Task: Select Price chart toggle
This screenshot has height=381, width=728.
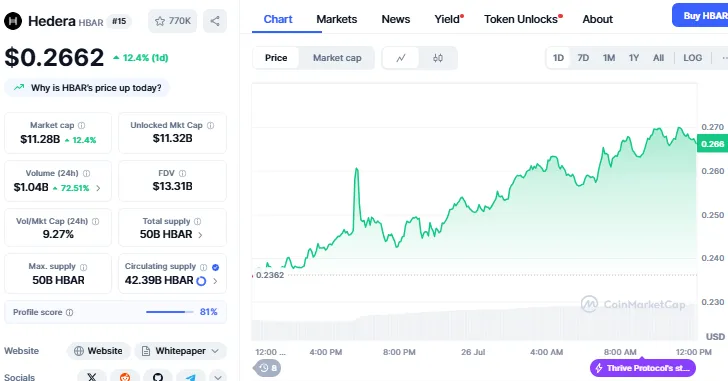Action: [x=276, y=58]
